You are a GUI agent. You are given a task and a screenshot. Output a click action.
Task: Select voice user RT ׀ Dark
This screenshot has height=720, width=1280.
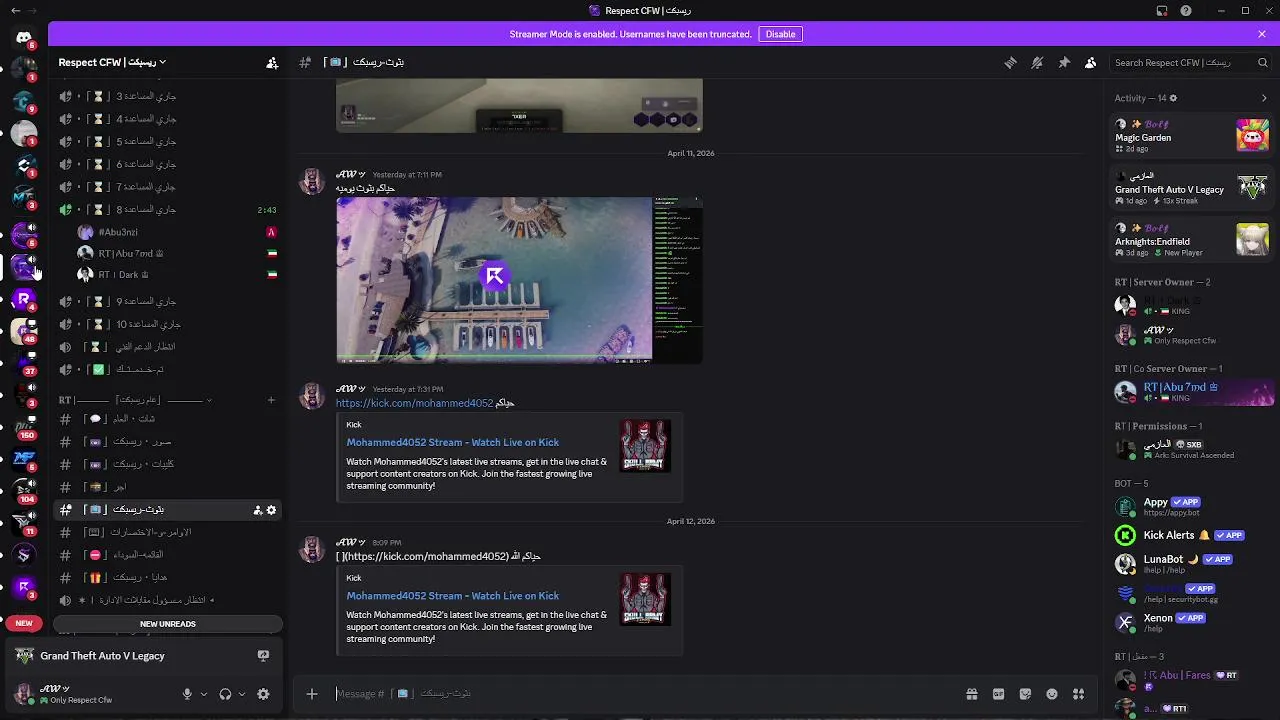coord(177,274)
